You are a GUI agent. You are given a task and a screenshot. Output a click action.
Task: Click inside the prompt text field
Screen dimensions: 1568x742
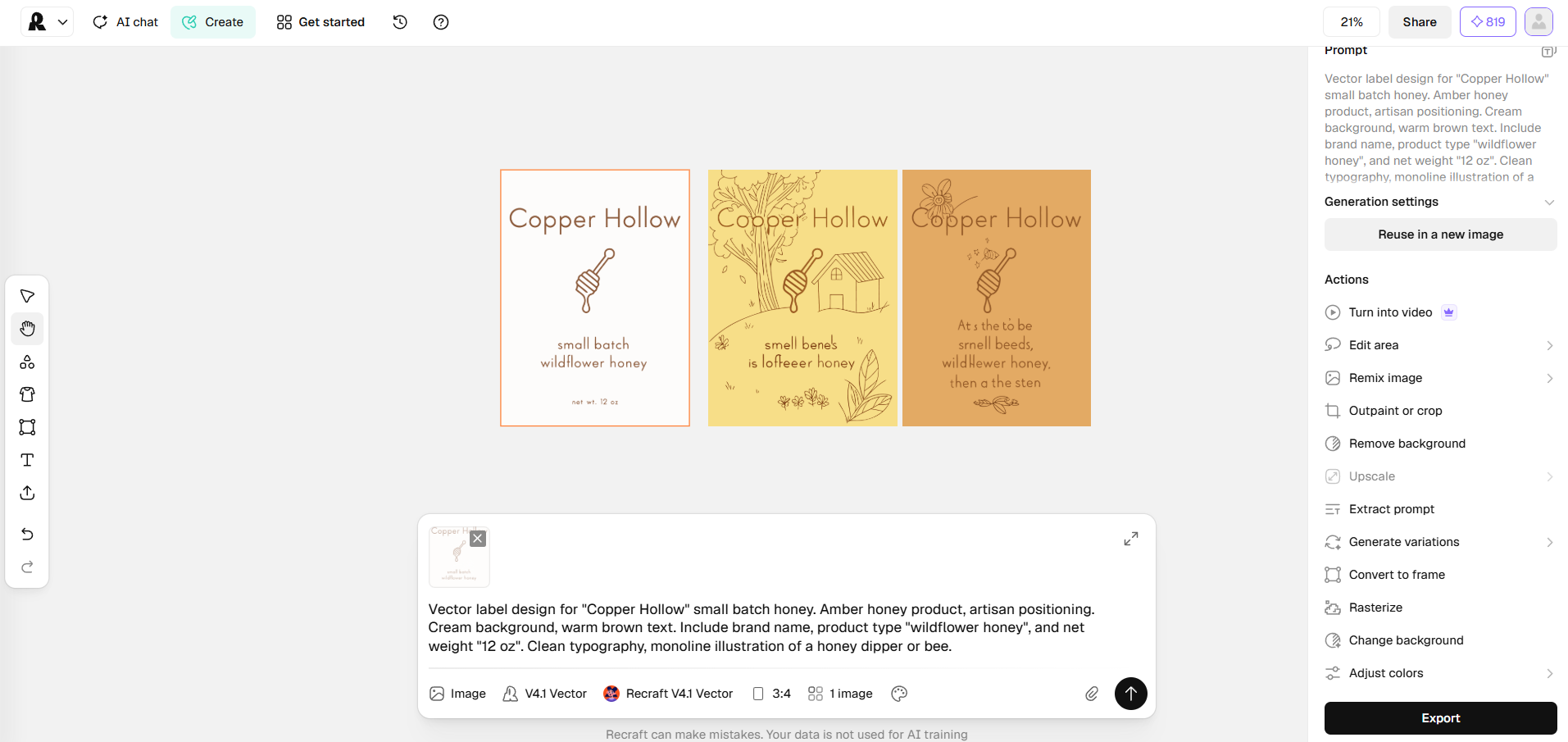(x=762, y=628)
